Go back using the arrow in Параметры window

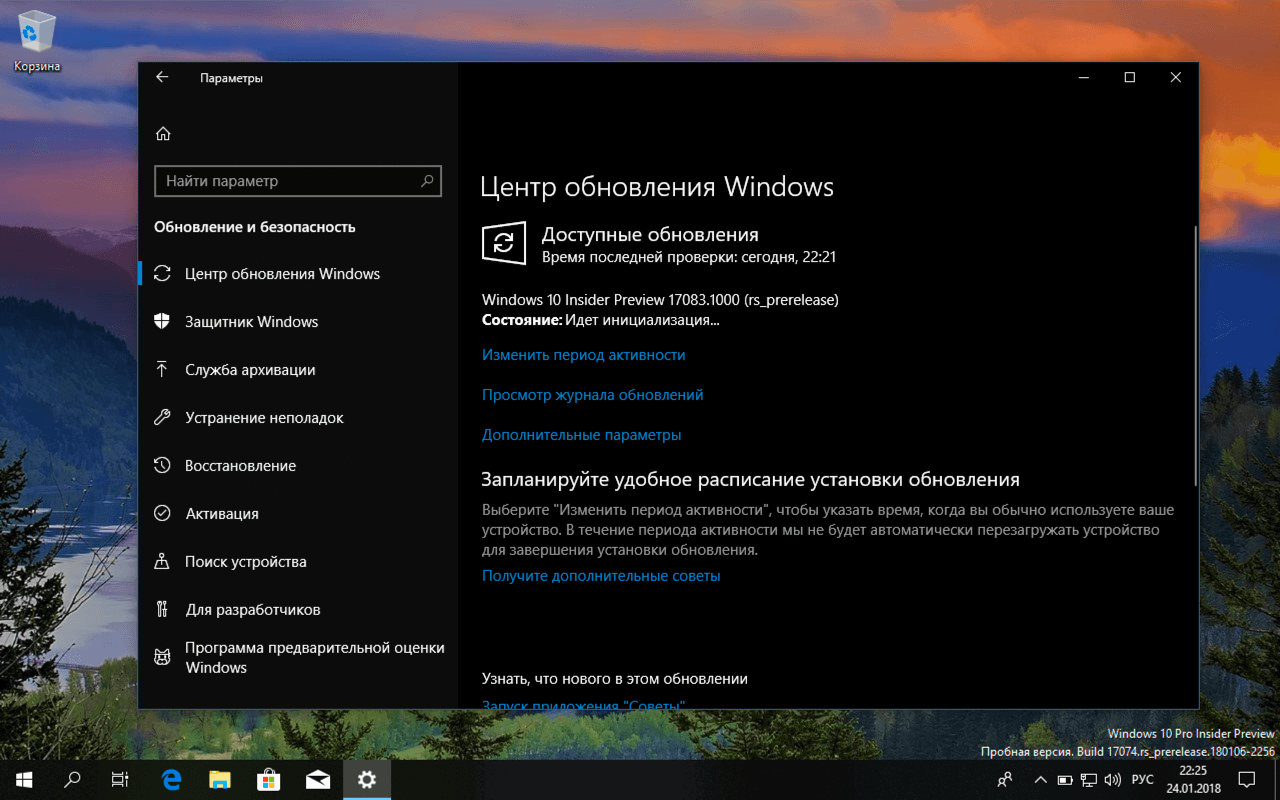[x=162, y=77]
